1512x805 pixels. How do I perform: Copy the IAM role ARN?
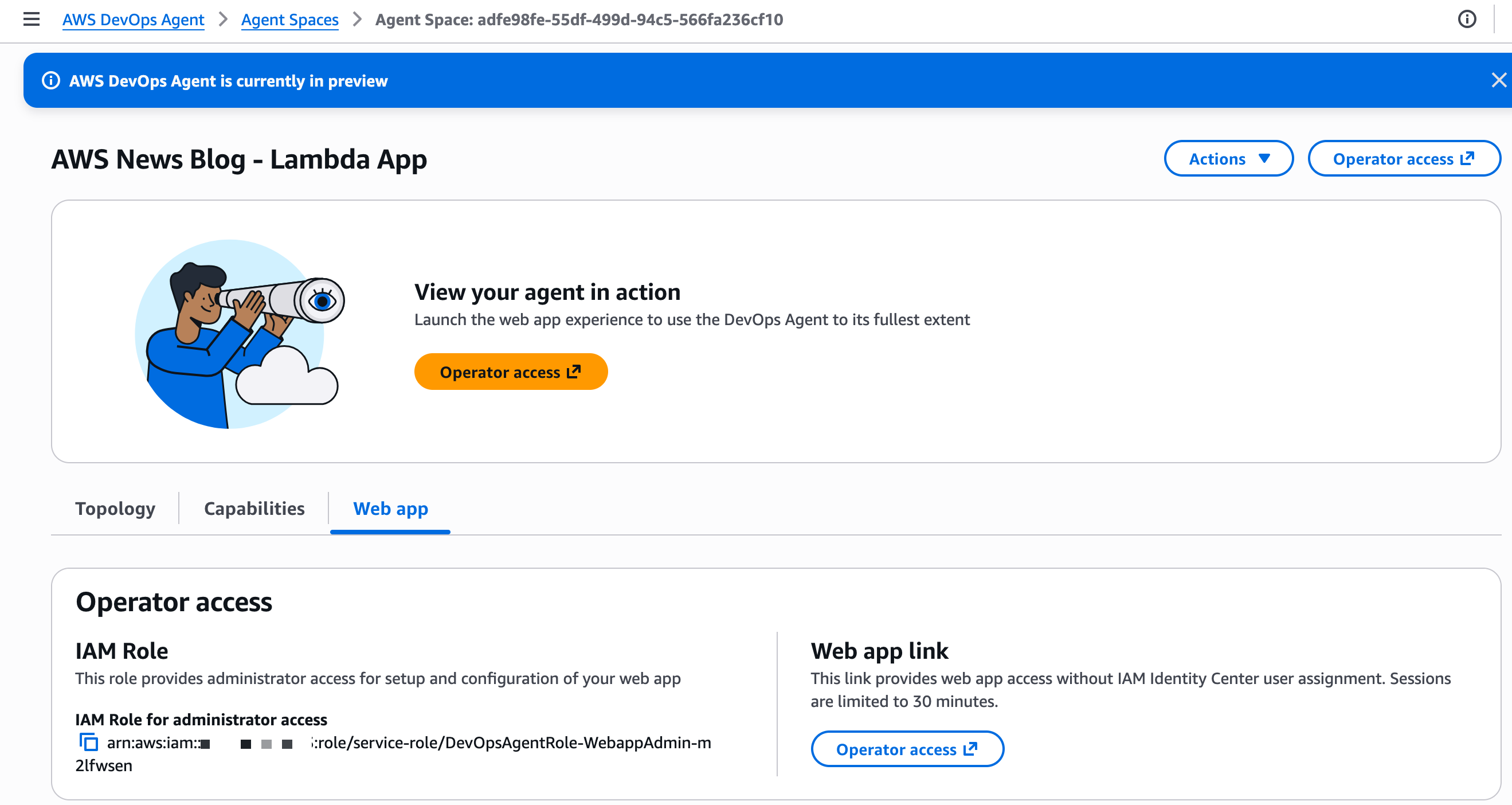click(x=88, y=743)
